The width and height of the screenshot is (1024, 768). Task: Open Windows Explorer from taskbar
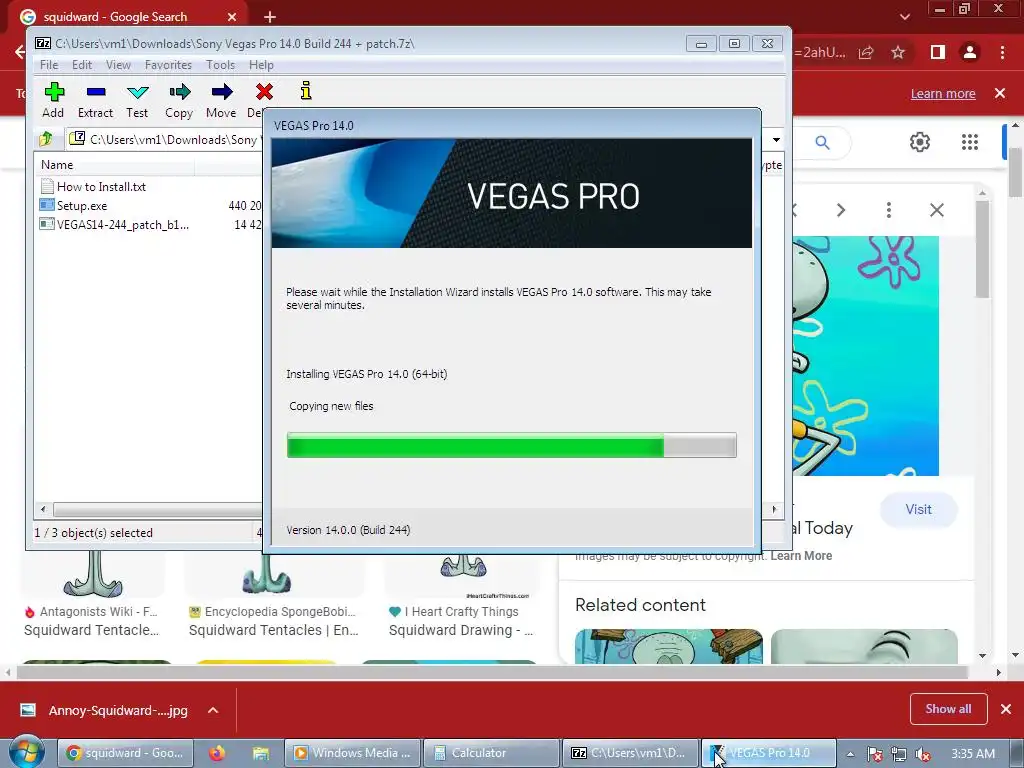[x=261, y=753]
